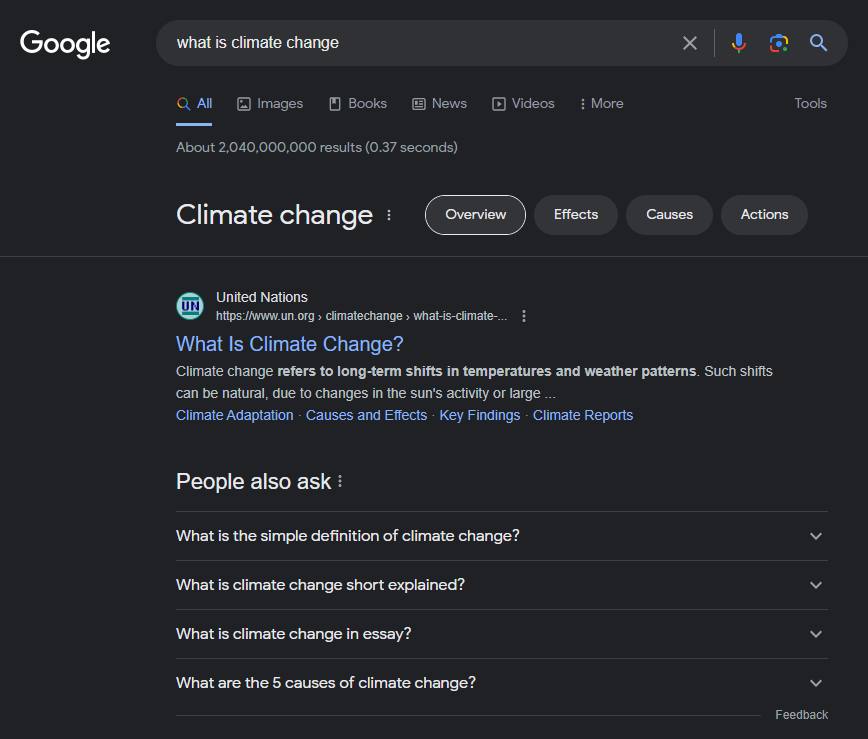Open People also ask options menu
This screenshot has width=868, height=739.
[x=340, y=481]
